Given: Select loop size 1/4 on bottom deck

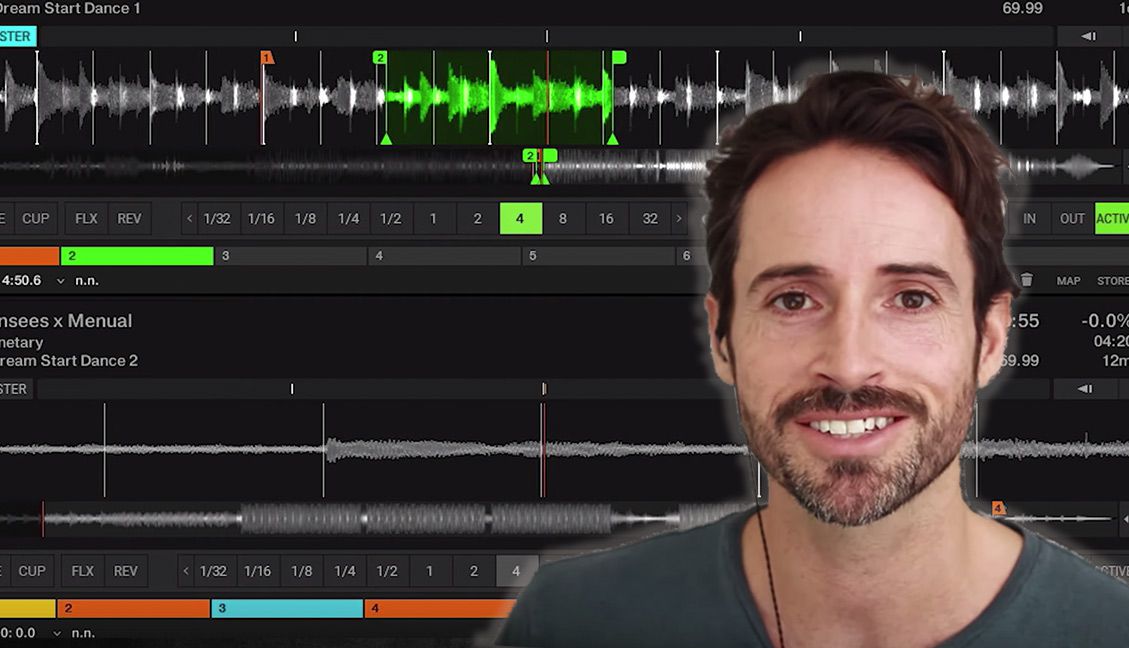Looking at the screenshot, I should pyautogui.click(x=345, y=571).
